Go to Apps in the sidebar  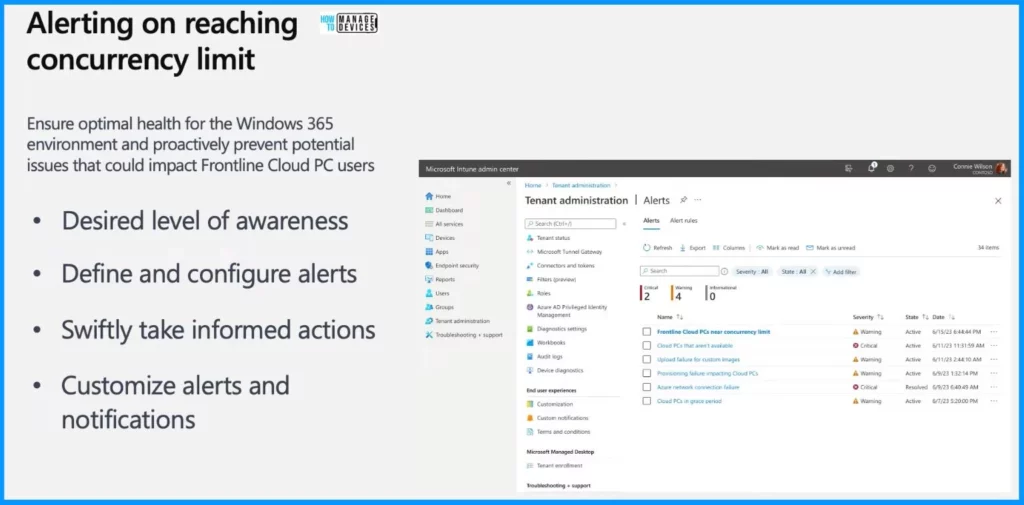[436, 252]
